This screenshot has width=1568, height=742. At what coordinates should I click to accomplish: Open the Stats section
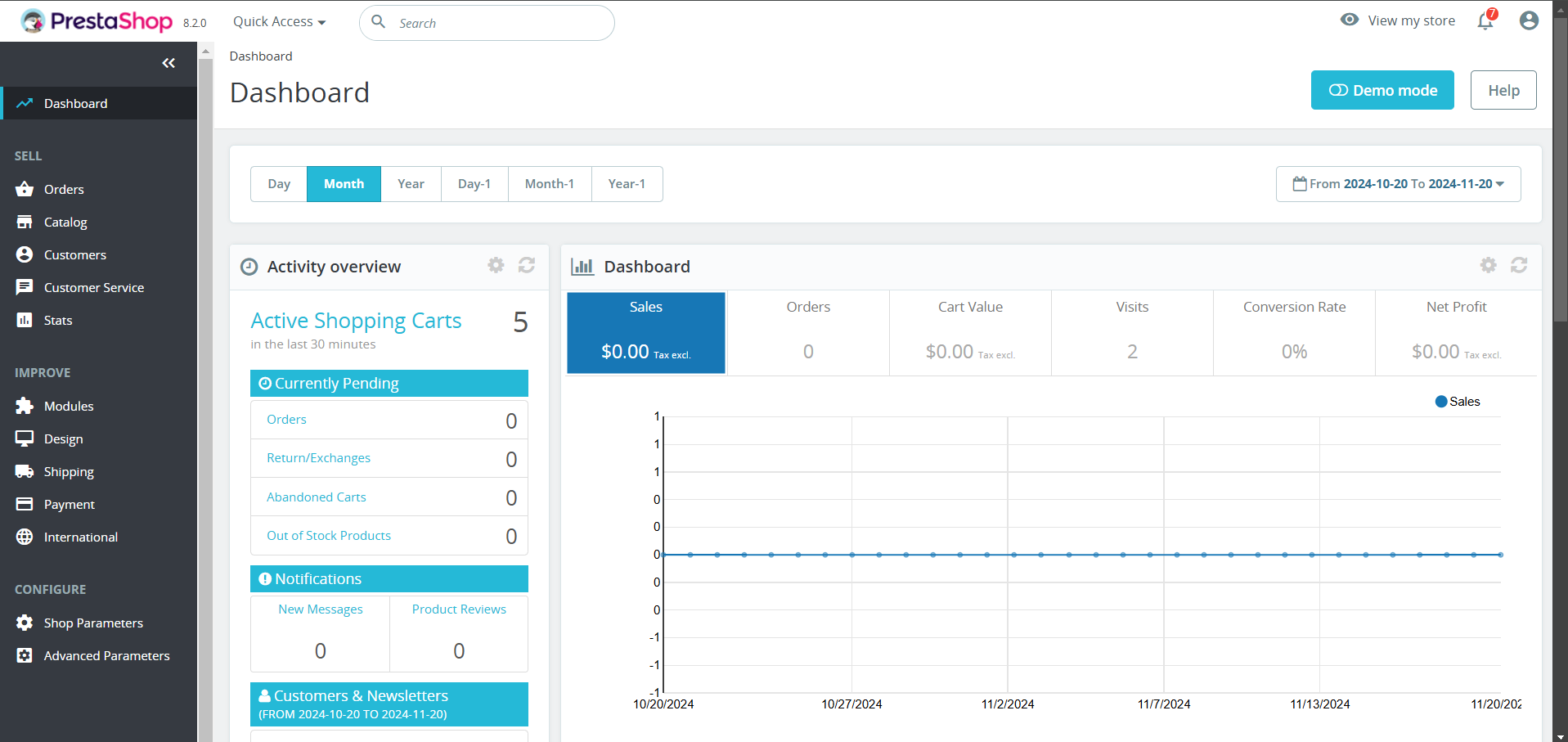click(56, 320)
